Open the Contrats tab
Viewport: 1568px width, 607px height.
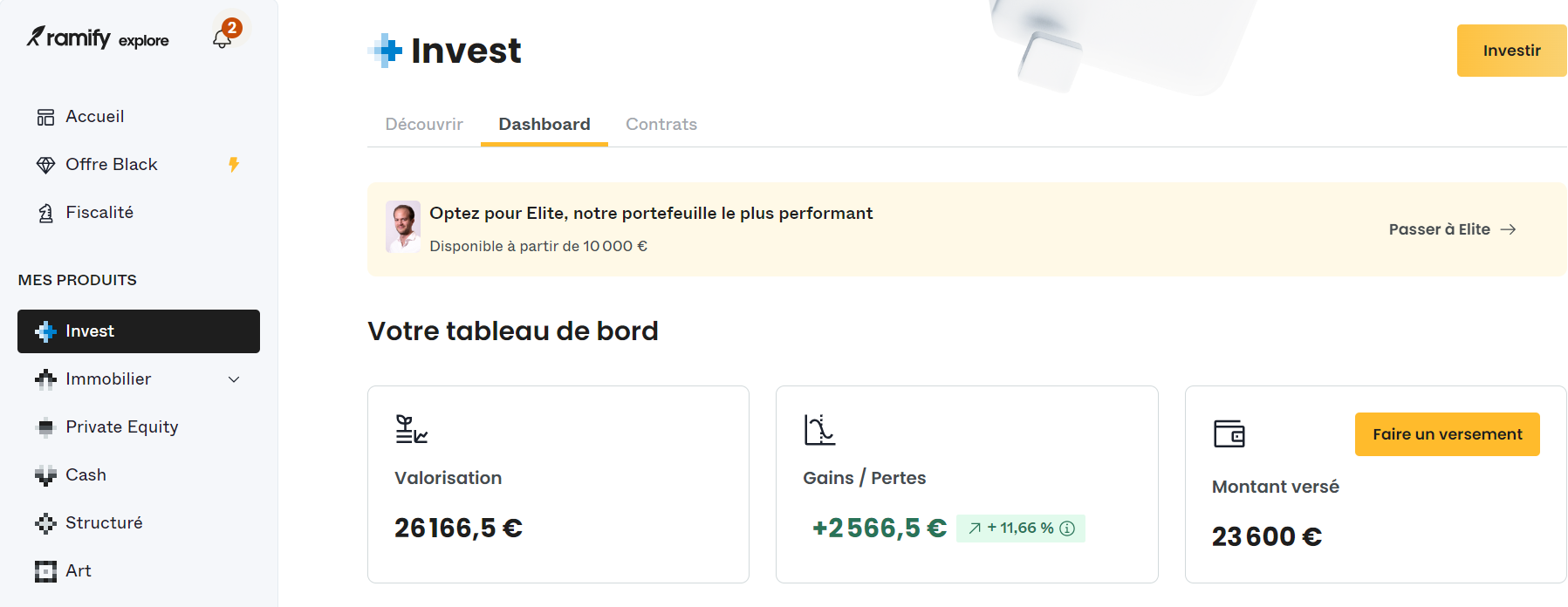(661, 125)
